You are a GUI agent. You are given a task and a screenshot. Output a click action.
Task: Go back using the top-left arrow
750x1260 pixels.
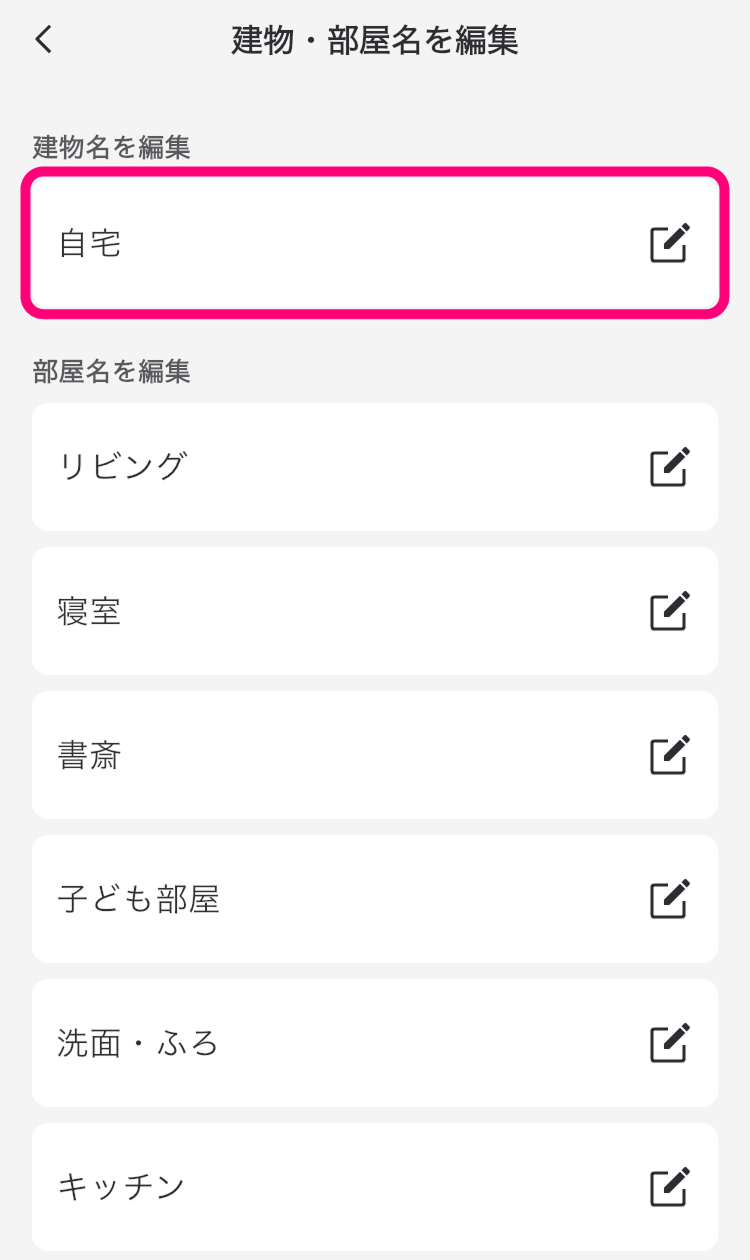coord(43,40)
